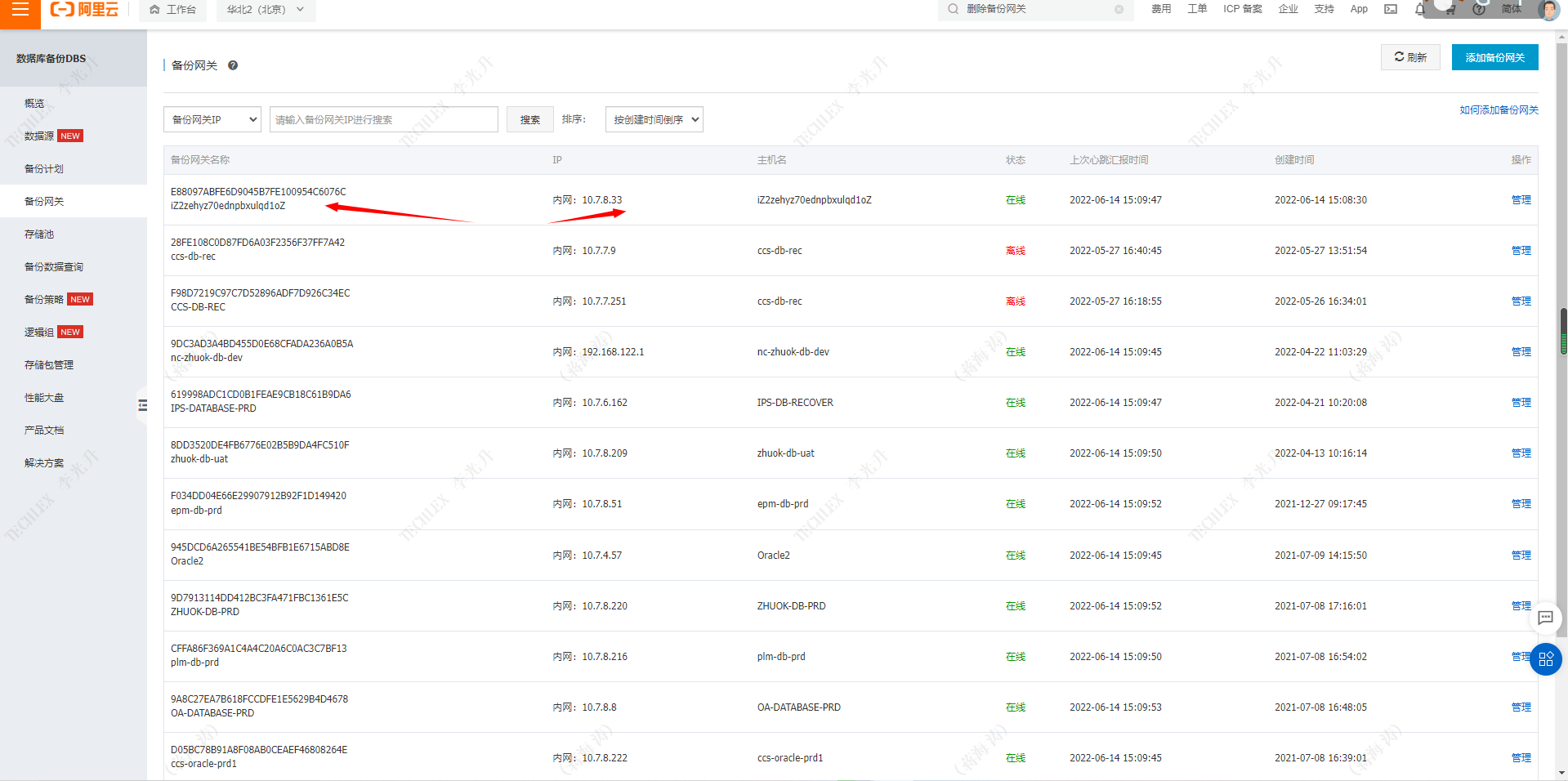Click the 添加备份网关 button
Screen dimensions: 1568x781
pyautogui.click(x=1494, y=57)
